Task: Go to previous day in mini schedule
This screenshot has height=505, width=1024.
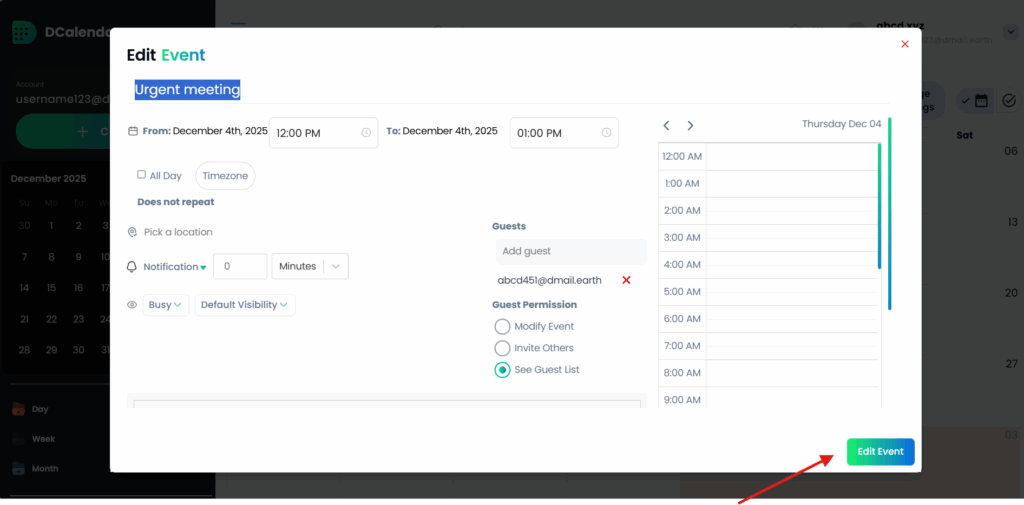Action: point(667,125)
